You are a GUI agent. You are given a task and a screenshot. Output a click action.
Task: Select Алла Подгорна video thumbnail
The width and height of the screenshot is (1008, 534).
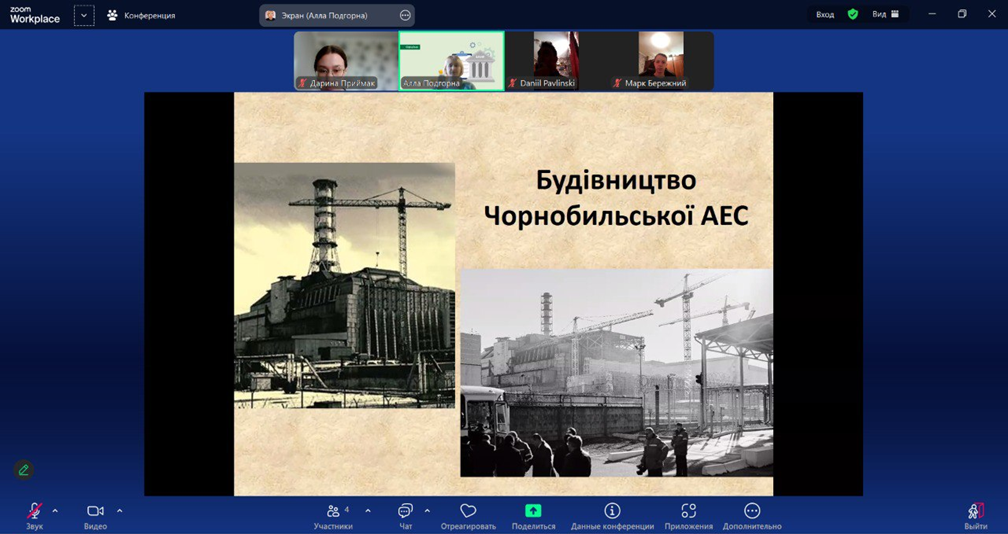[451, 60]
